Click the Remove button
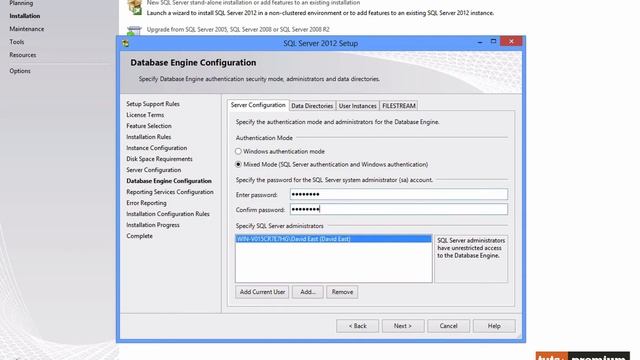This screenshot has width=640, height=360. (342, 292)
